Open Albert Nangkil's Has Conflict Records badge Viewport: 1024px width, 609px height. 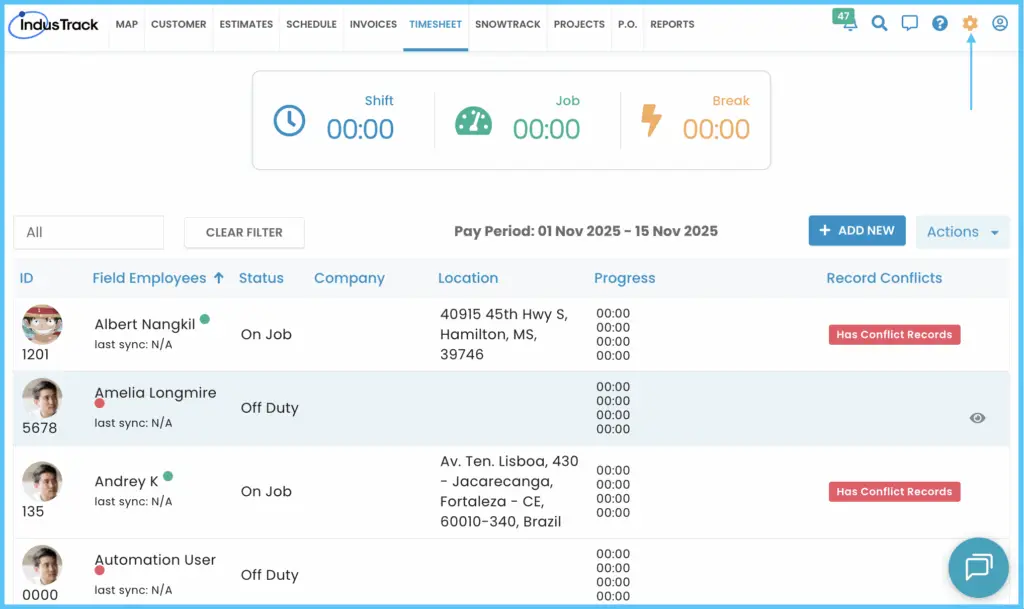894,335
